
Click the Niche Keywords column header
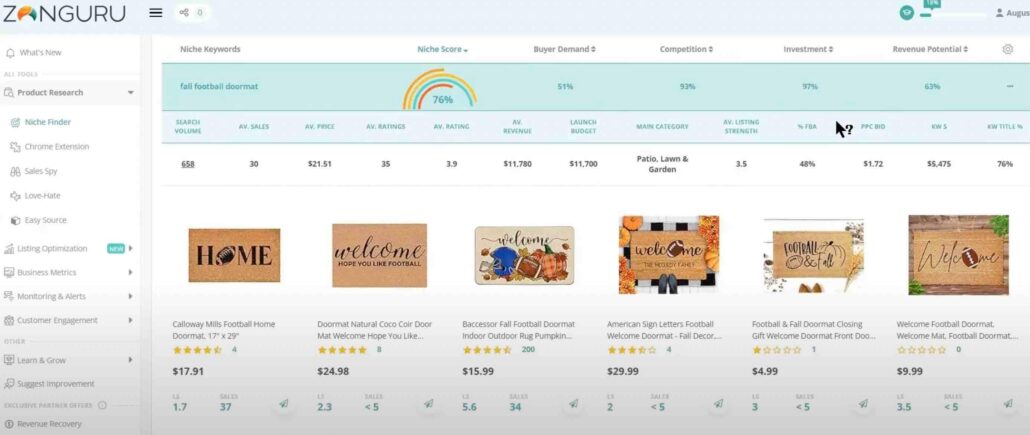(x=210, y=49)
